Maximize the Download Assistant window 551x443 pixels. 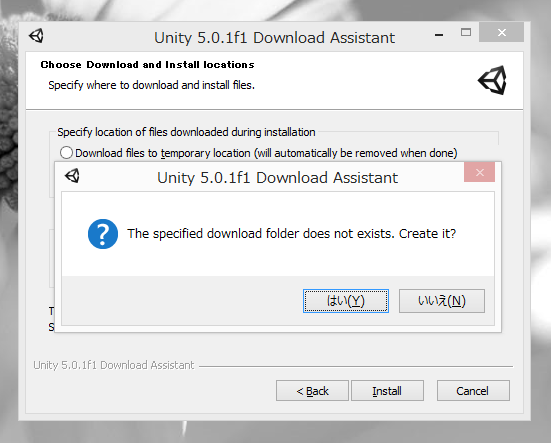466,32
